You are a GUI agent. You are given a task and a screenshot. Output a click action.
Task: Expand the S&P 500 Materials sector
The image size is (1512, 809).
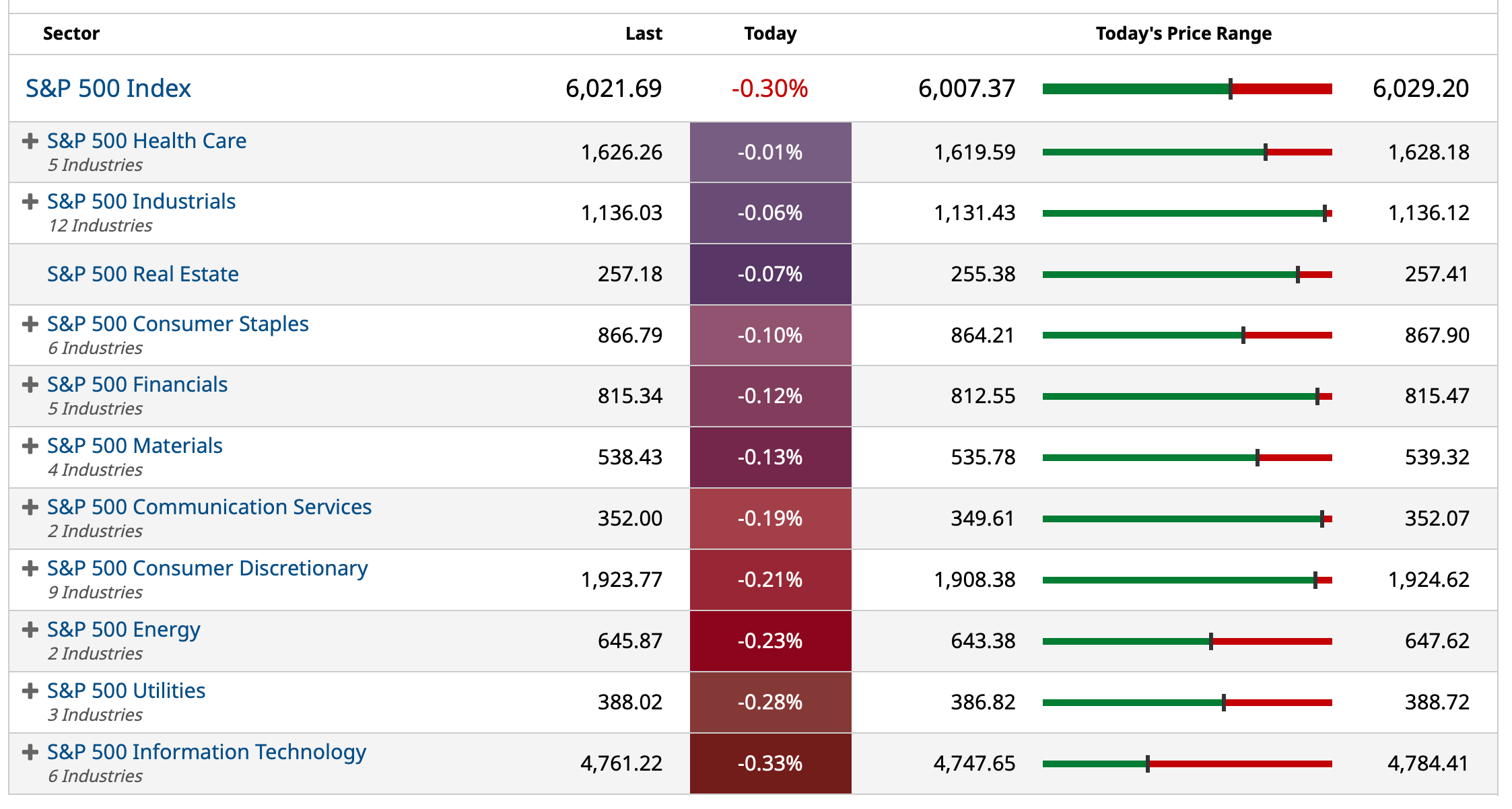(x=30, y=445)
